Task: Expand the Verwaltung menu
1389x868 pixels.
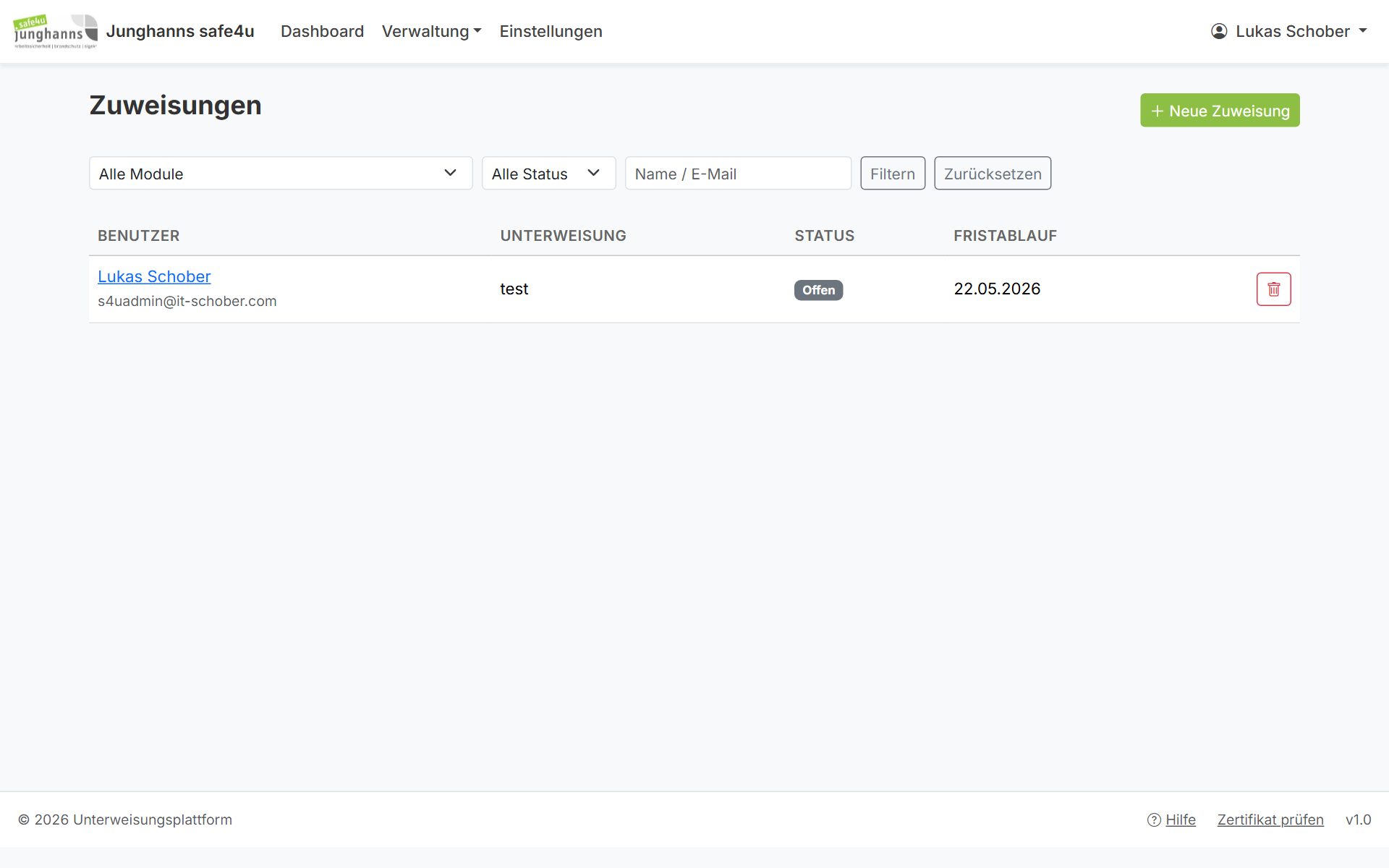Action: click(431, 31)
